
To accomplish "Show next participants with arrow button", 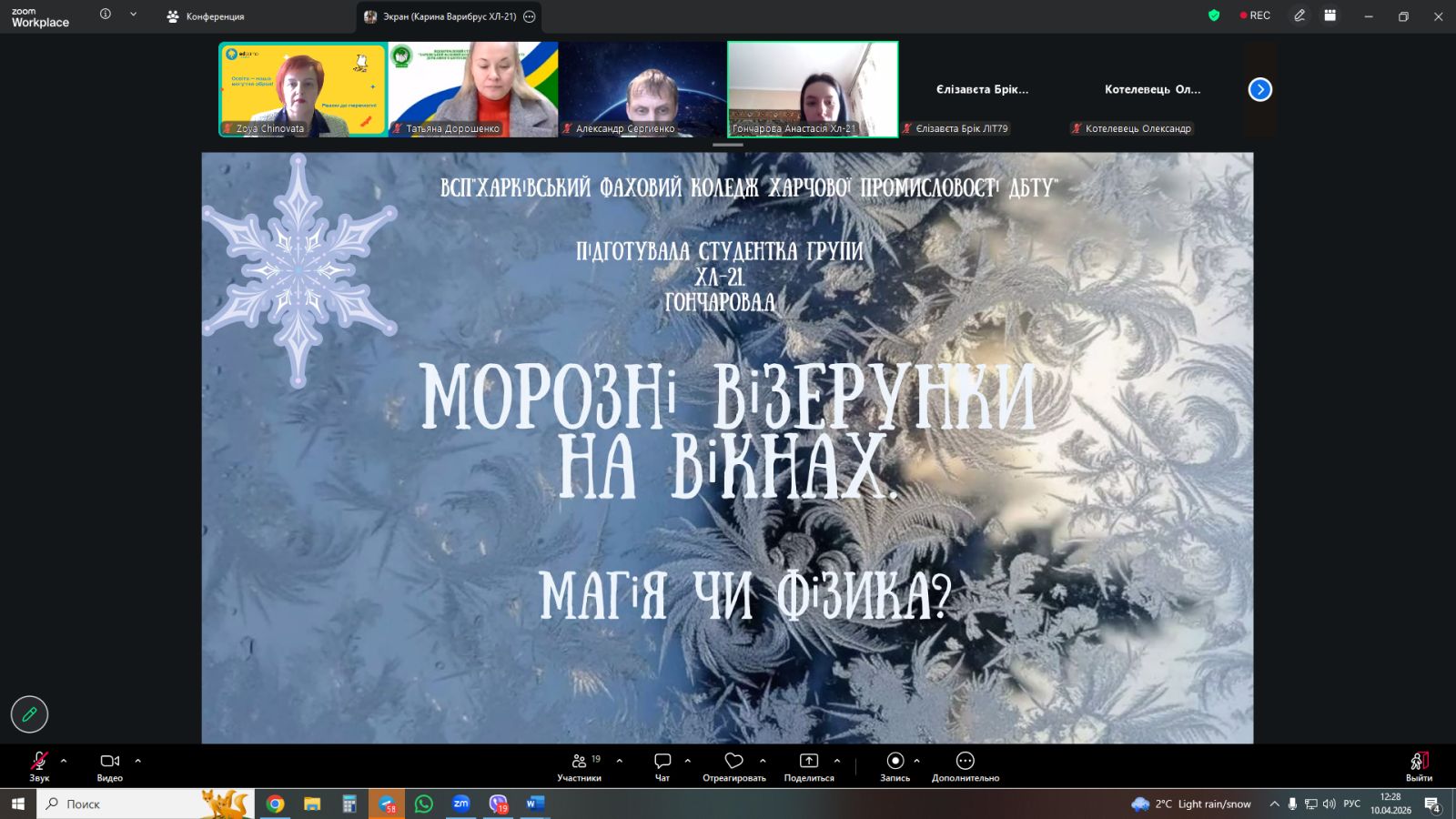I will click(1259, 89).
